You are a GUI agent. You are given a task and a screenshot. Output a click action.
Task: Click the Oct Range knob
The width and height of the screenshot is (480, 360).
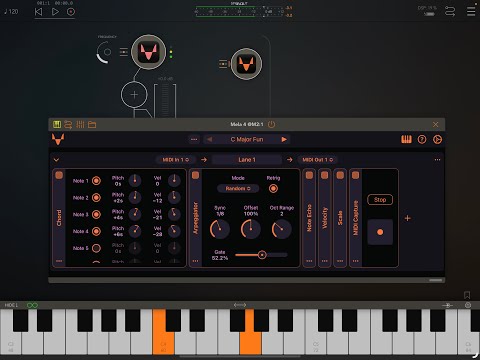pos(282,229)
